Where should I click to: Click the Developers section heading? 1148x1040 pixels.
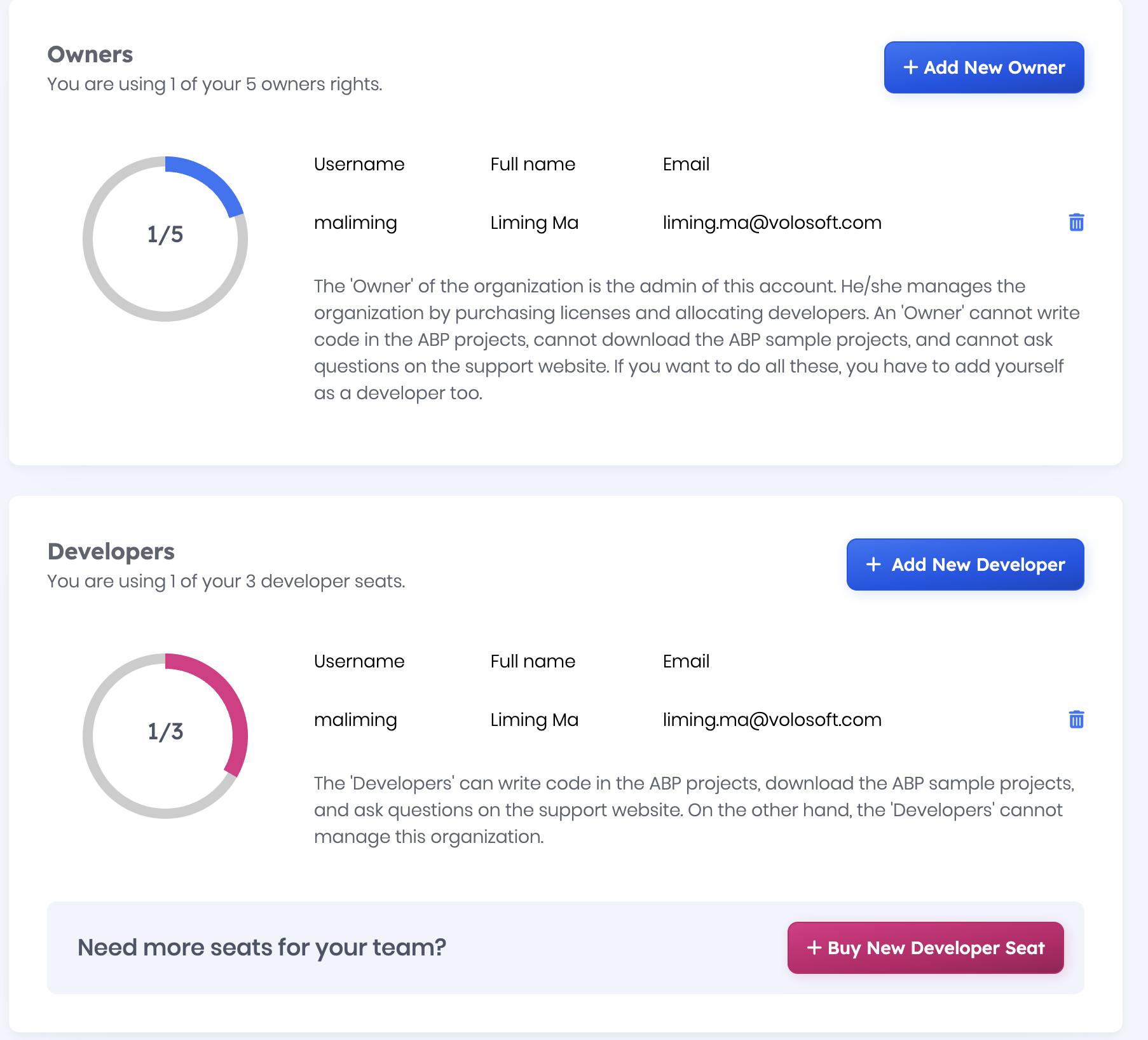point(111,552)
